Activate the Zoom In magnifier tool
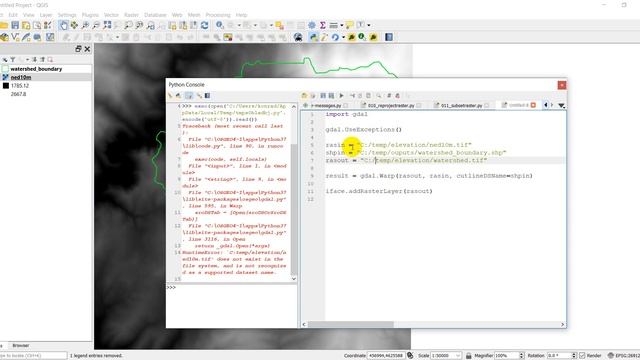This screenshot has height=360, width=640. click(85, 25)
